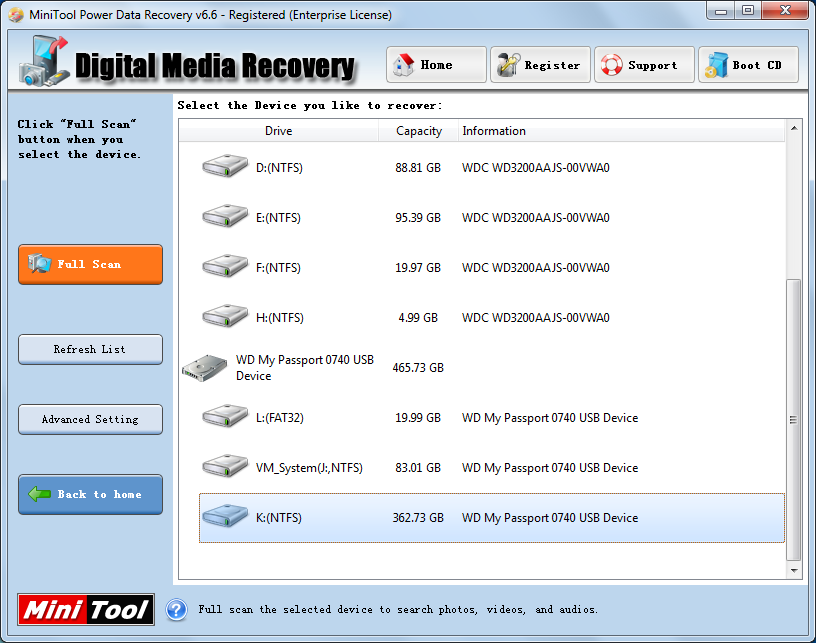Click the blue help question mark icon

(x=176, y=610)
